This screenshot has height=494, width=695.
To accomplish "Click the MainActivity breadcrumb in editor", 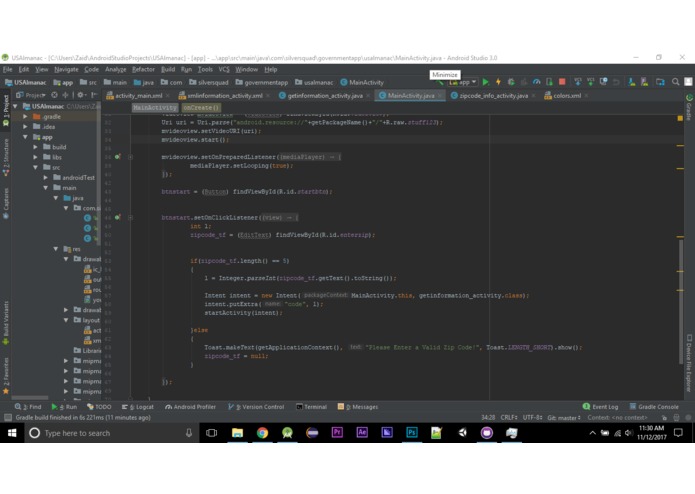I will [x=155, y=108].
